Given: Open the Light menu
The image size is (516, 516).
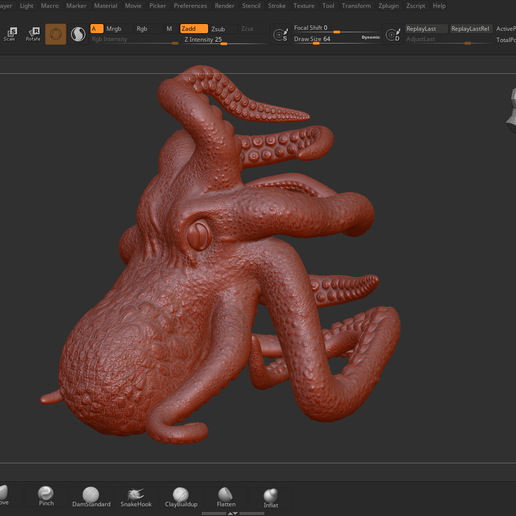Looking at the screenshot, I should point(26,6).
